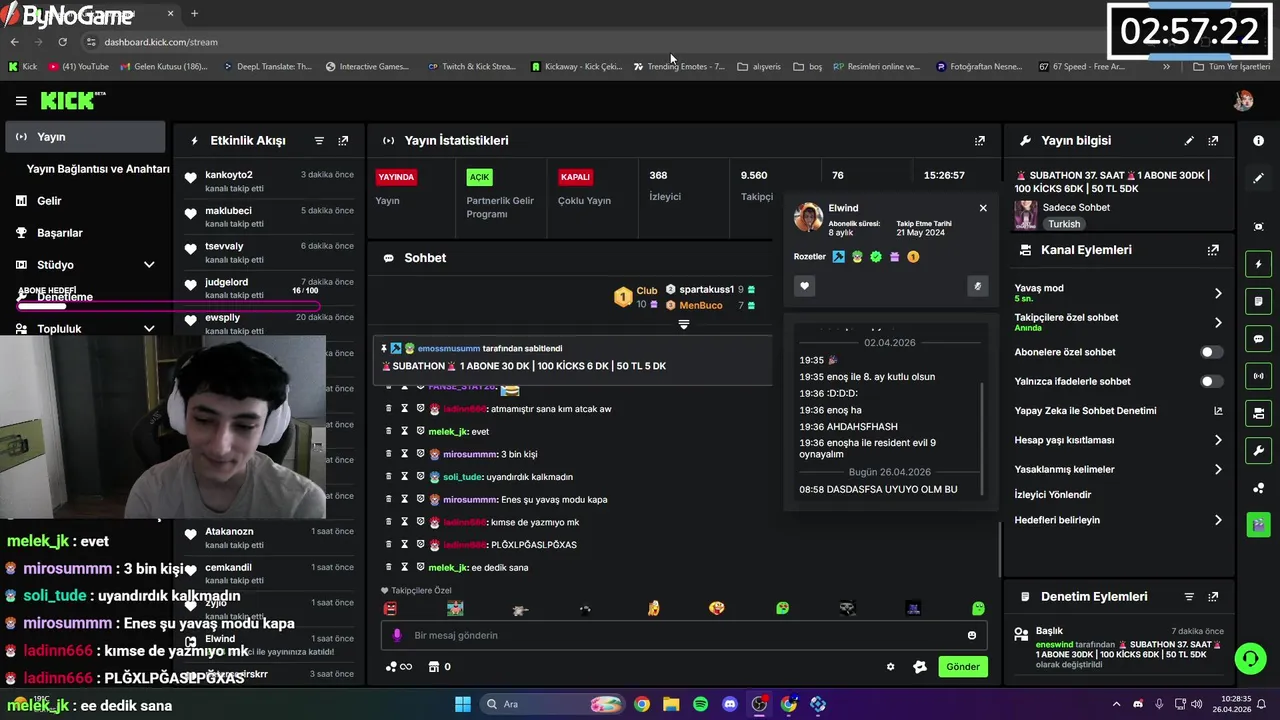The height and width of the screenshot is (720, 1280).
Task: Follow Elwind with the heart button
Action: tap(804, 286)
